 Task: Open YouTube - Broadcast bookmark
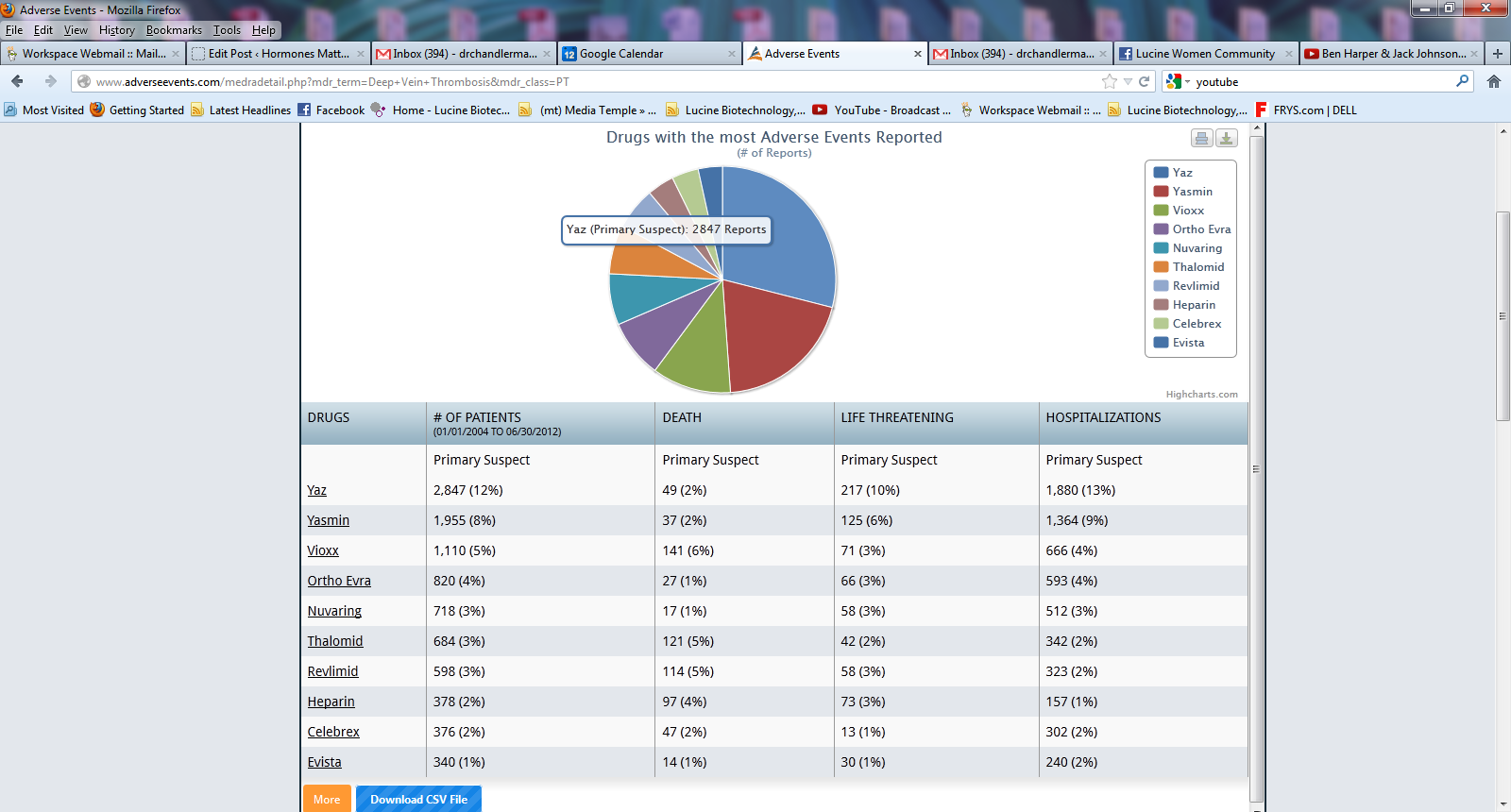(882, 110)
